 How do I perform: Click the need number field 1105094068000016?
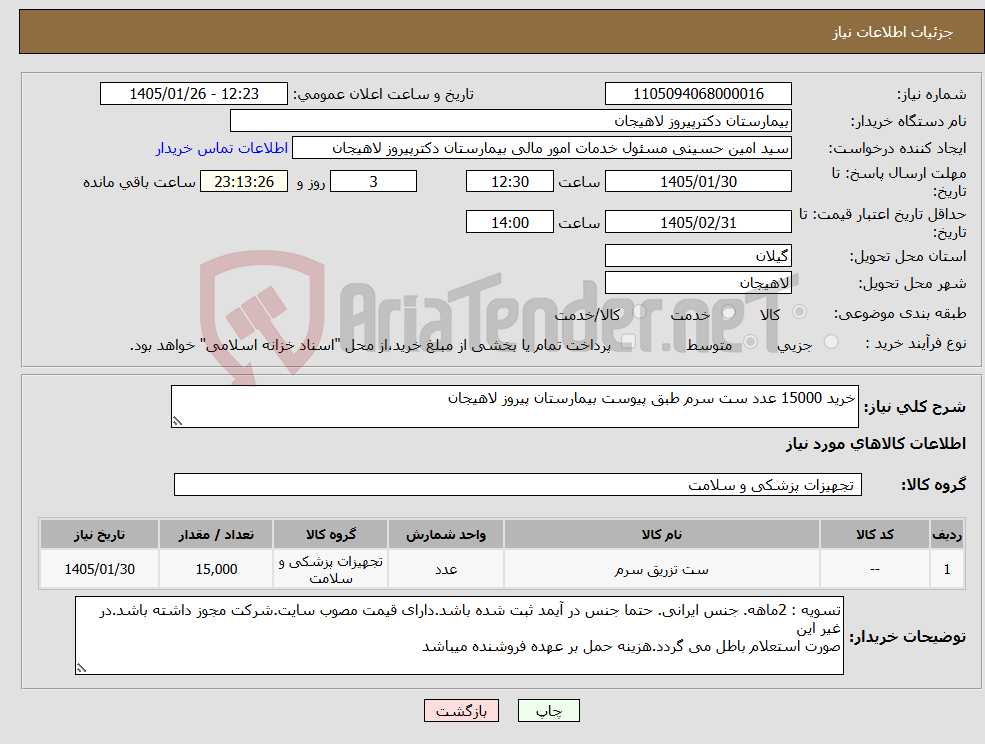pos(698,94)
